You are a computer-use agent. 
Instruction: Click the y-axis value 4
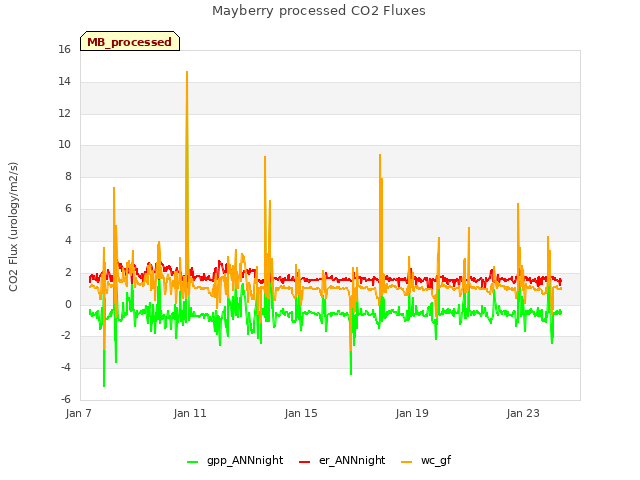(x=68, y=240)
